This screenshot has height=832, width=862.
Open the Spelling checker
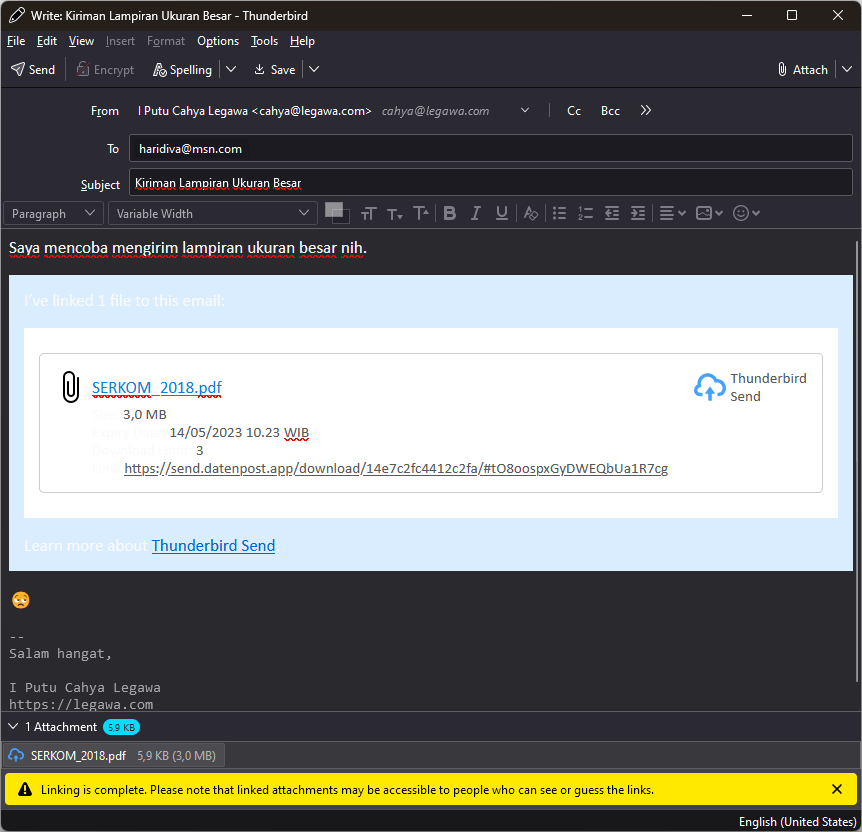pos(182,70)
